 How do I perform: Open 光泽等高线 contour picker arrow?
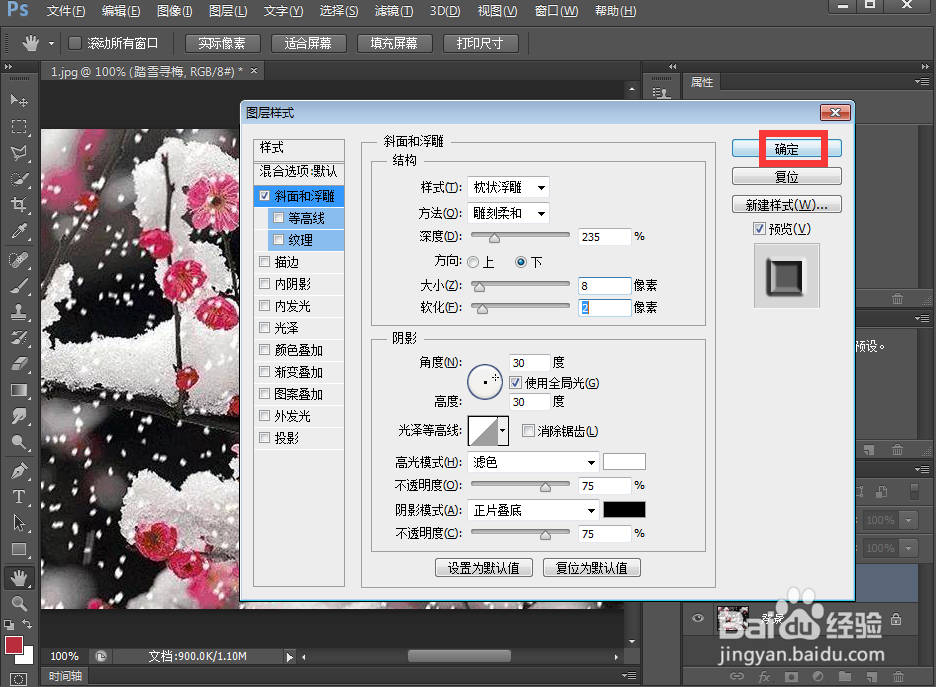click(503, 431)
